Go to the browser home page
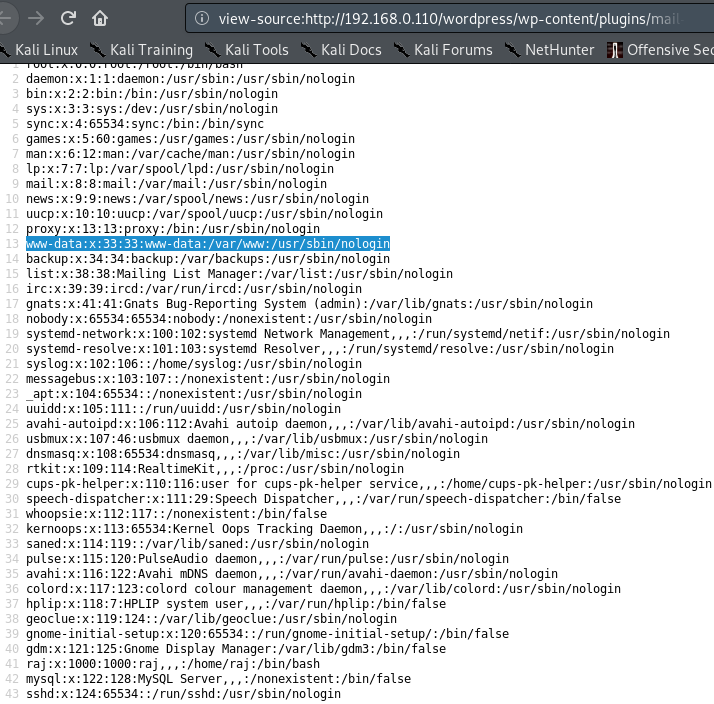 pyautogui.click(x=100, y=18)
